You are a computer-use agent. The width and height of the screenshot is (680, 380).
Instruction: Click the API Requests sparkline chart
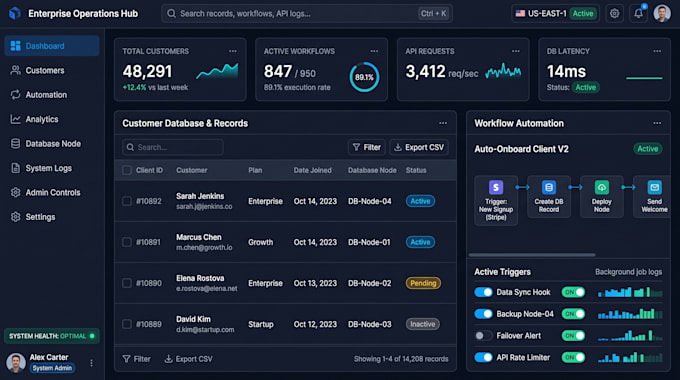pyautogui.click(x=503, y=71)
